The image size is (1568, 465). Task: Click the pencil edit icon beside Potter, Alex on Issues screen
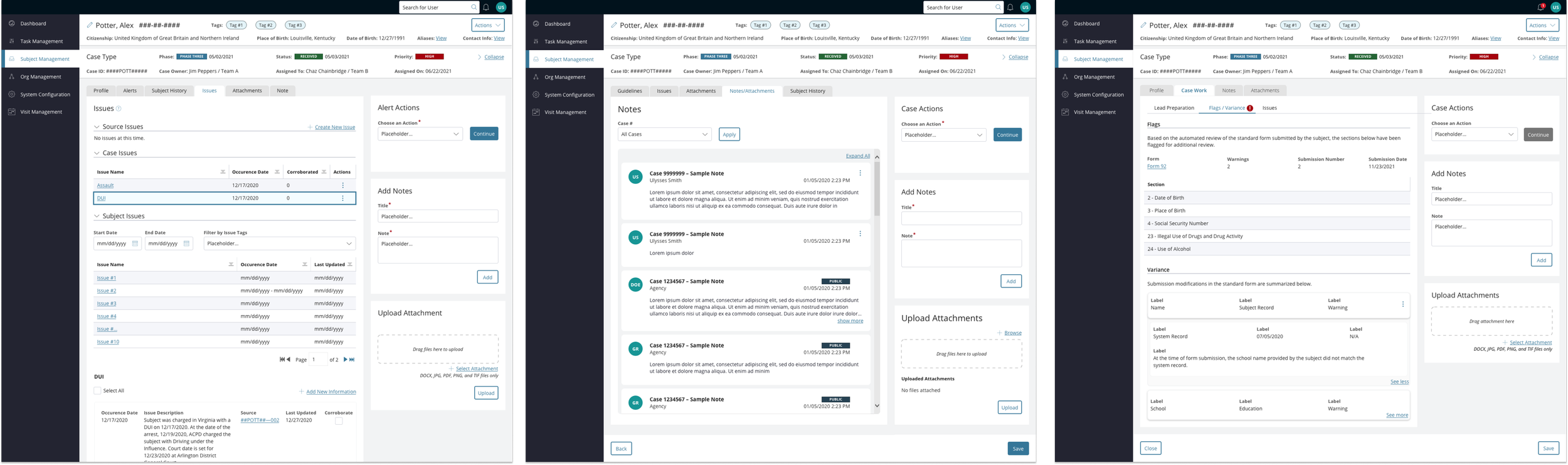(x=90, y=25)
